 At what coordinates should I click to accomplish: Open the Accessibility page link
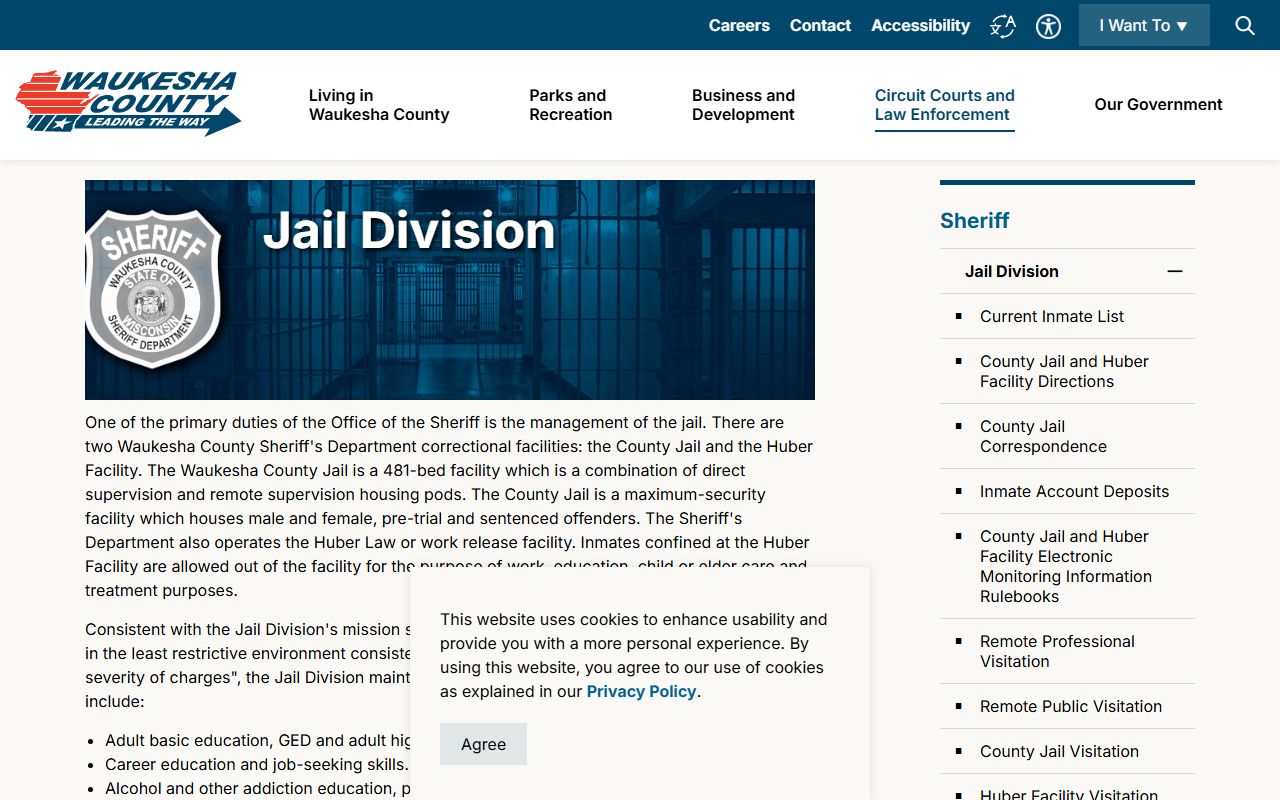[920, 25]
